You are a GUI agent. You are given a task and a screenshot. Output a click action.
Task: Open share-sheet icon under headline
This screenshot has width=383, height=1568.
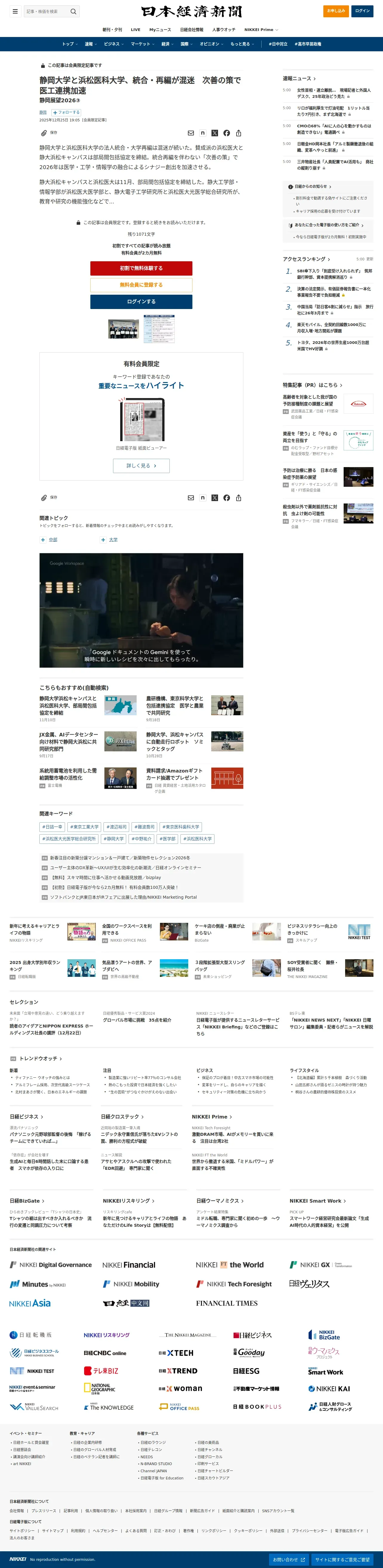[239, 133]
